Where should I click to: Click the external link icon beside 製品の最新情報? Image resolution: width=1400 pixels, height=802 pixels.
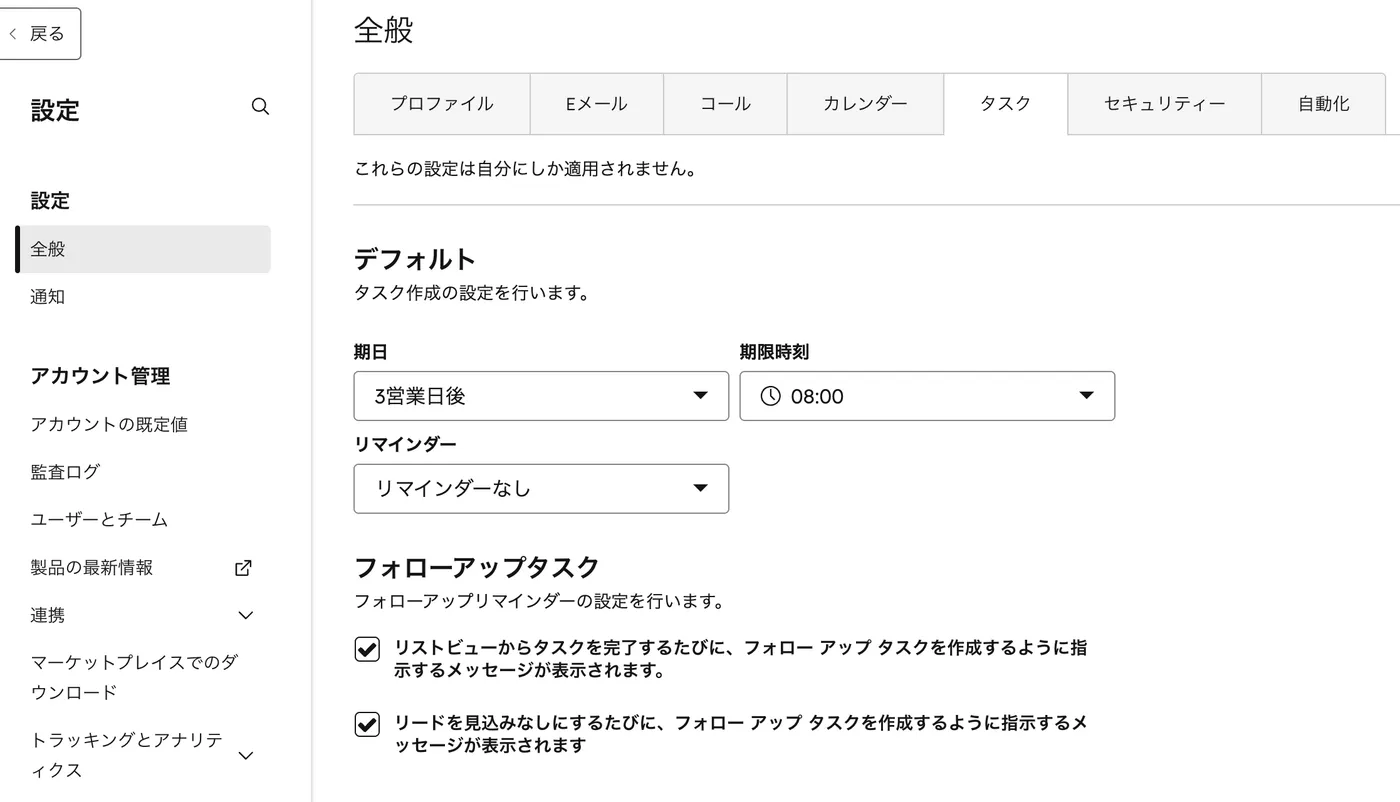242,567
